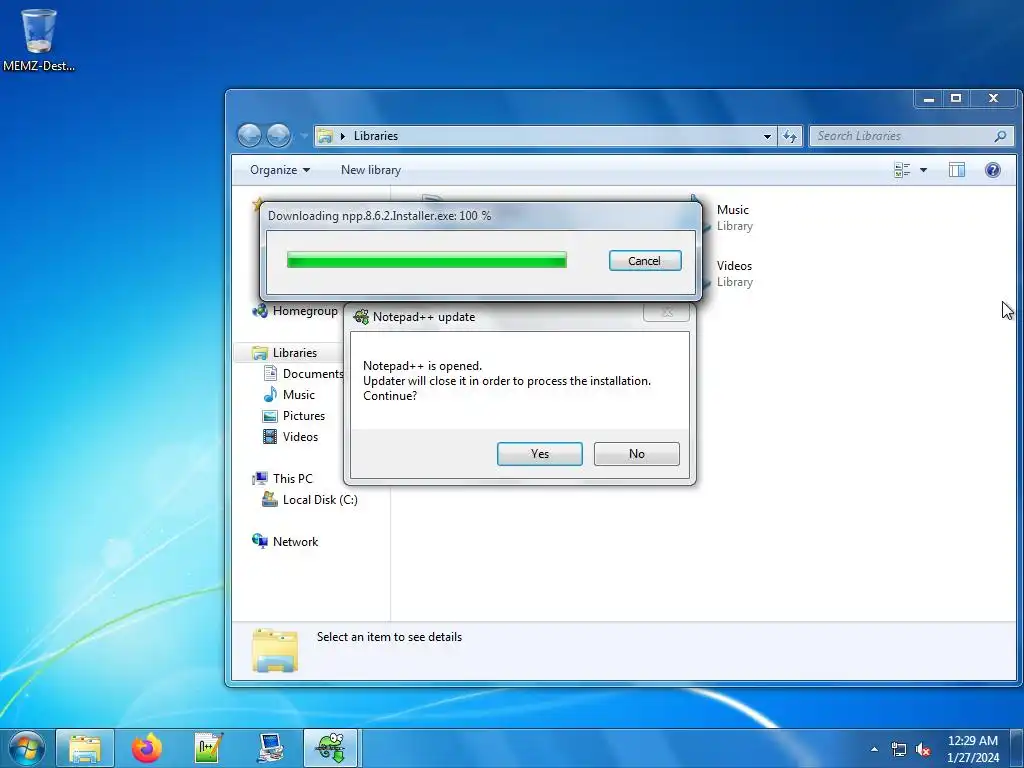Click the computer tool taskbar icon
1024x768 pixels.
pos(270,748)
